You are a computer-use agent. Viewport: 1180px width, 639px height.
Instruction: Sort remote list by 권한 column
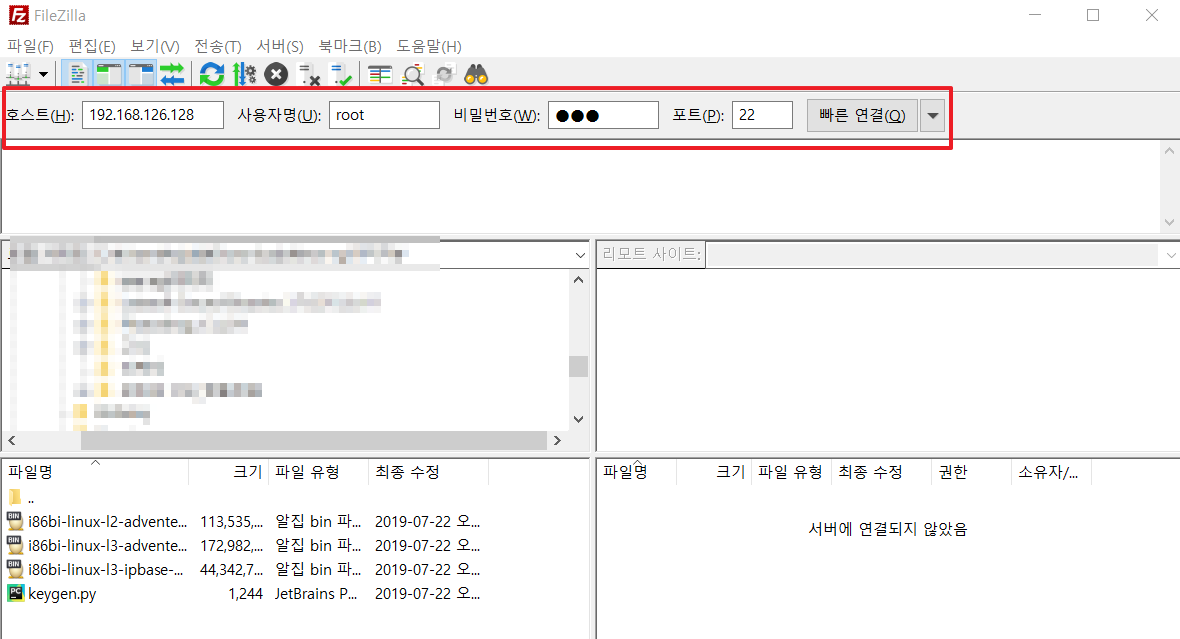971,472
